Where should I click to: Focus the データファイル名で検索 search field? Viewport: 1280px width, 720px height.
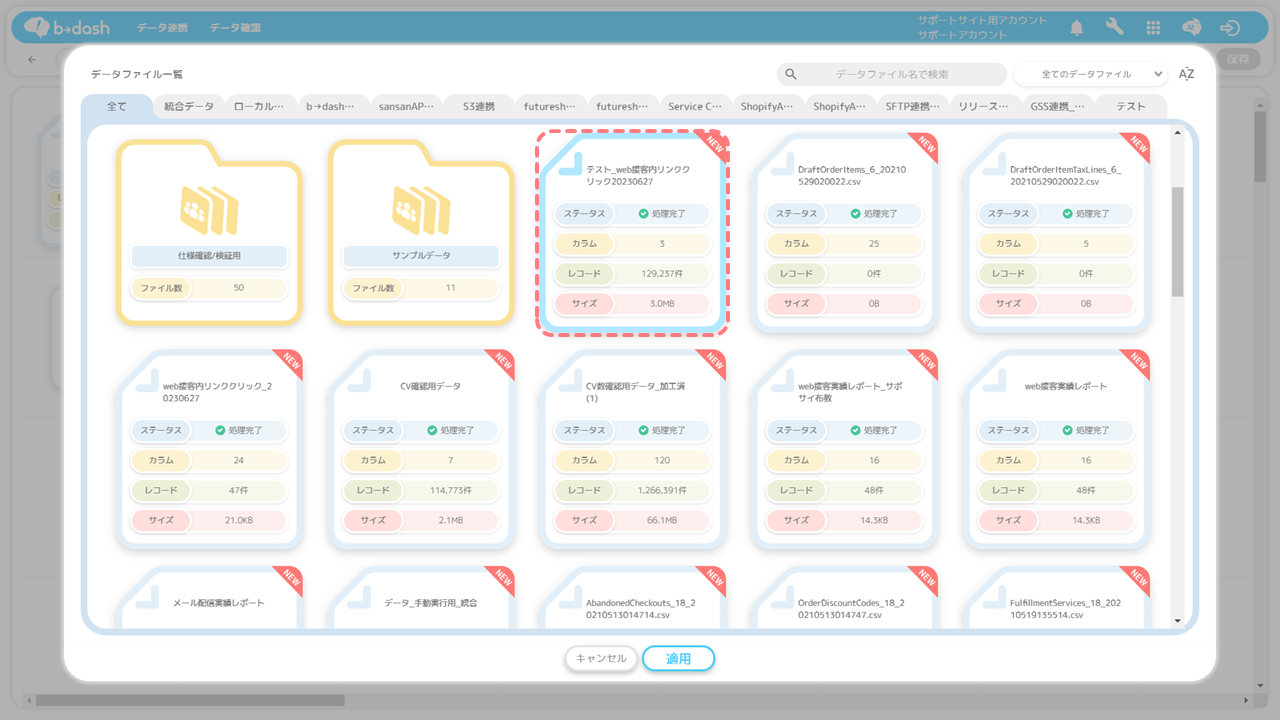tap(892, 74)
